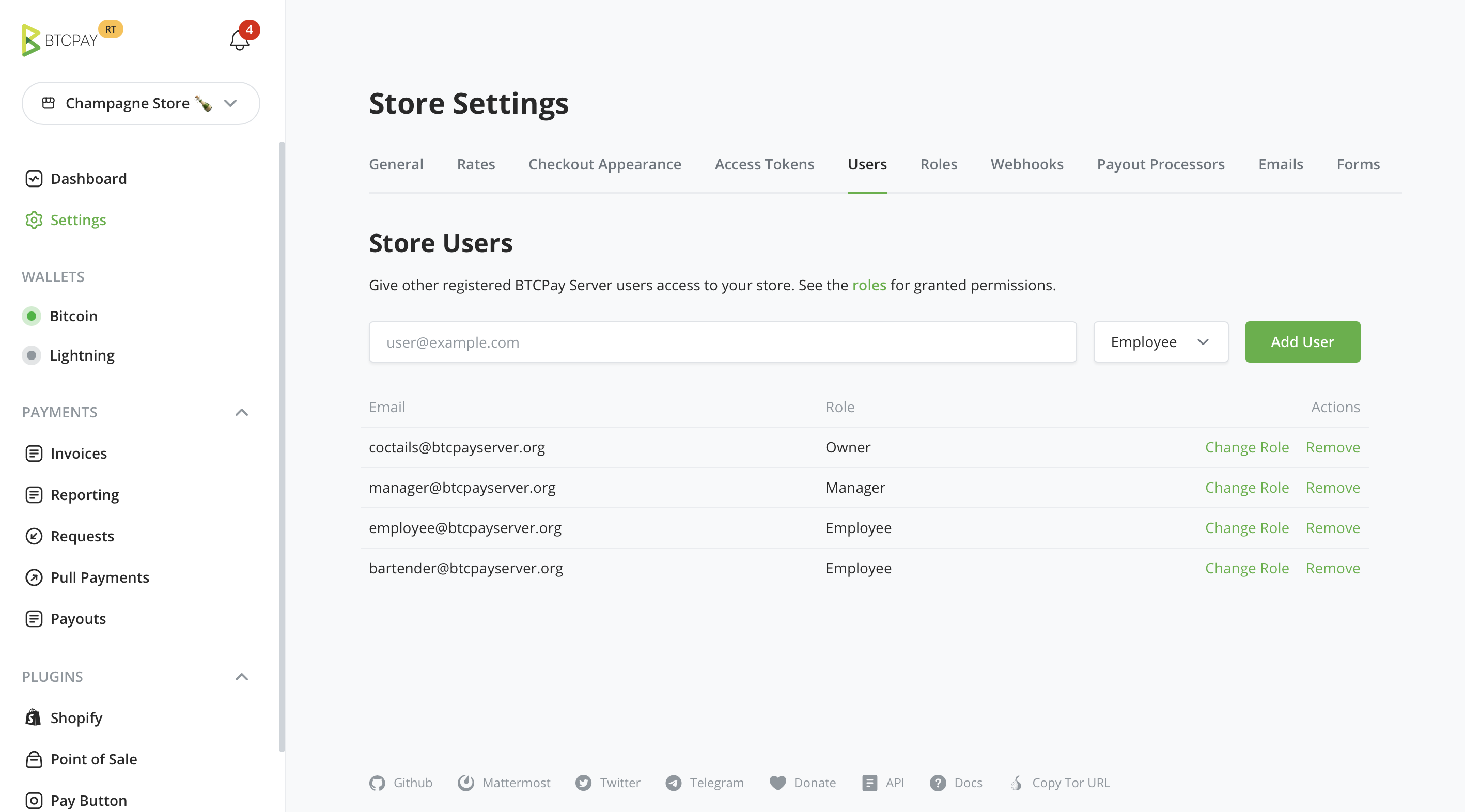The width and height of the screenshot is (1465, 812).
Task: Remove bartender@btcpayserver.org user
Action: (1333, 569)
